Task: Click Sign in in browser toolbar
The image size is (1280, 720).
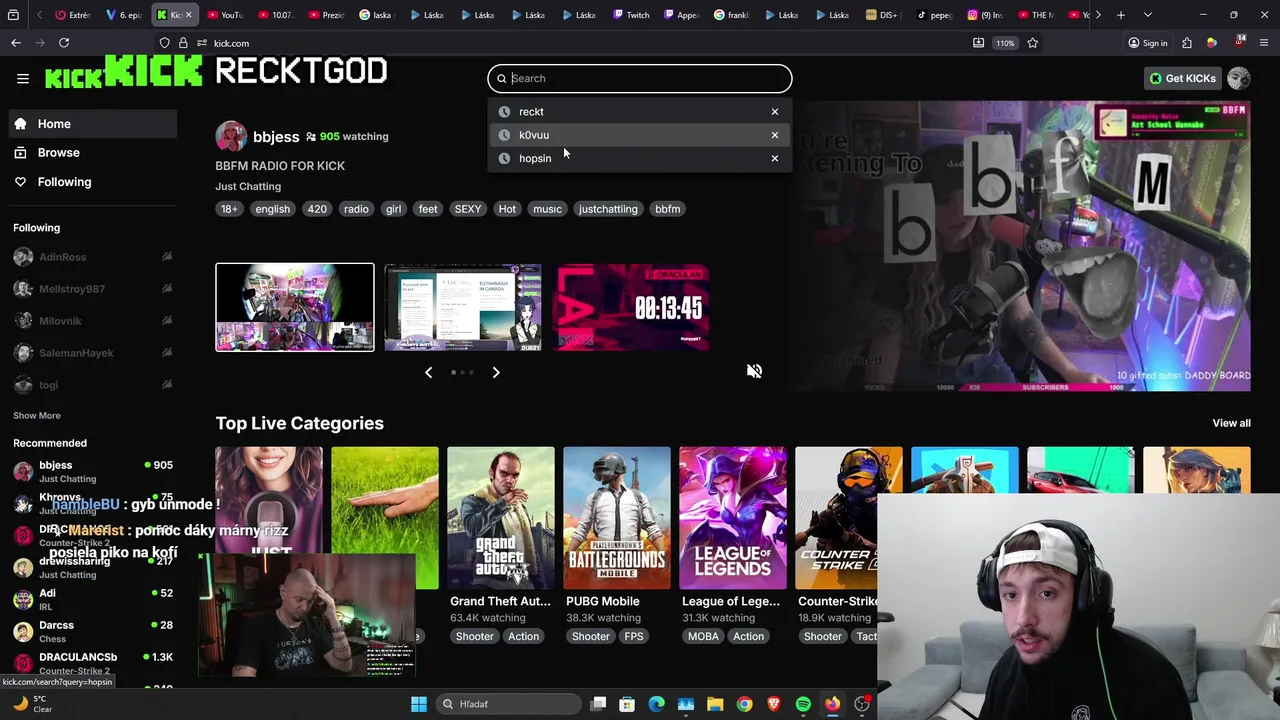Action: pyautogui.click(x=1148, y=43)
